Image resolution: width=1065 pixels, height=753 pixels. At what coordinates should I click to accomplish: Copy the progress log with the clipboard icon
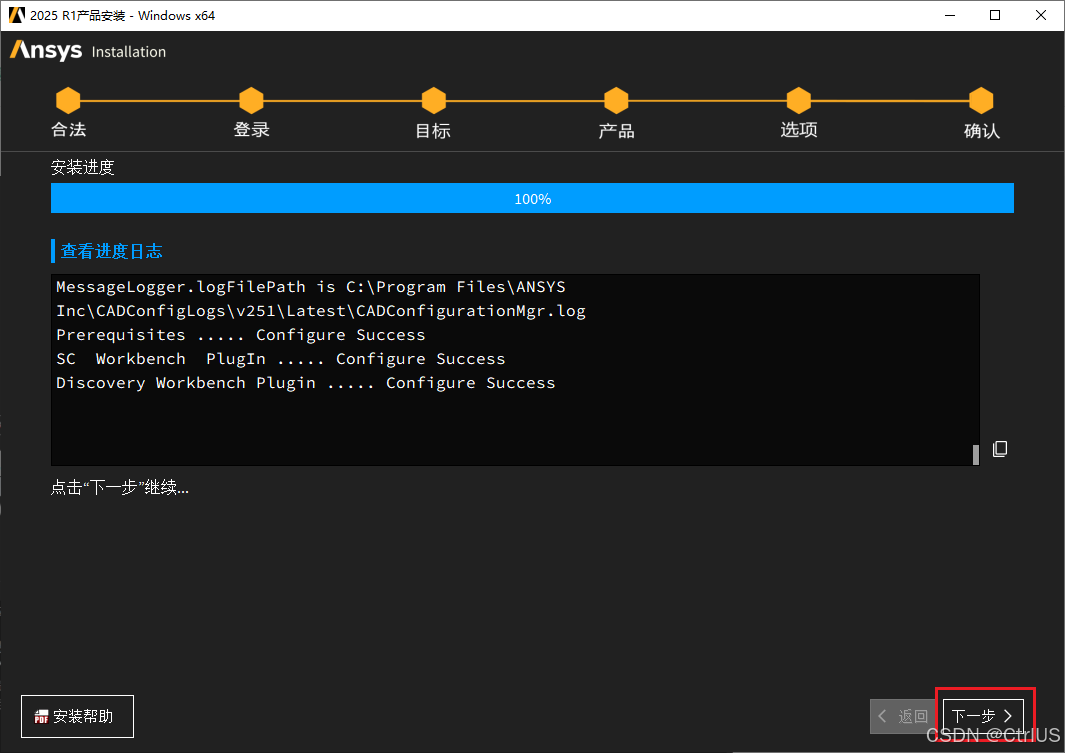click(1000, 449)
